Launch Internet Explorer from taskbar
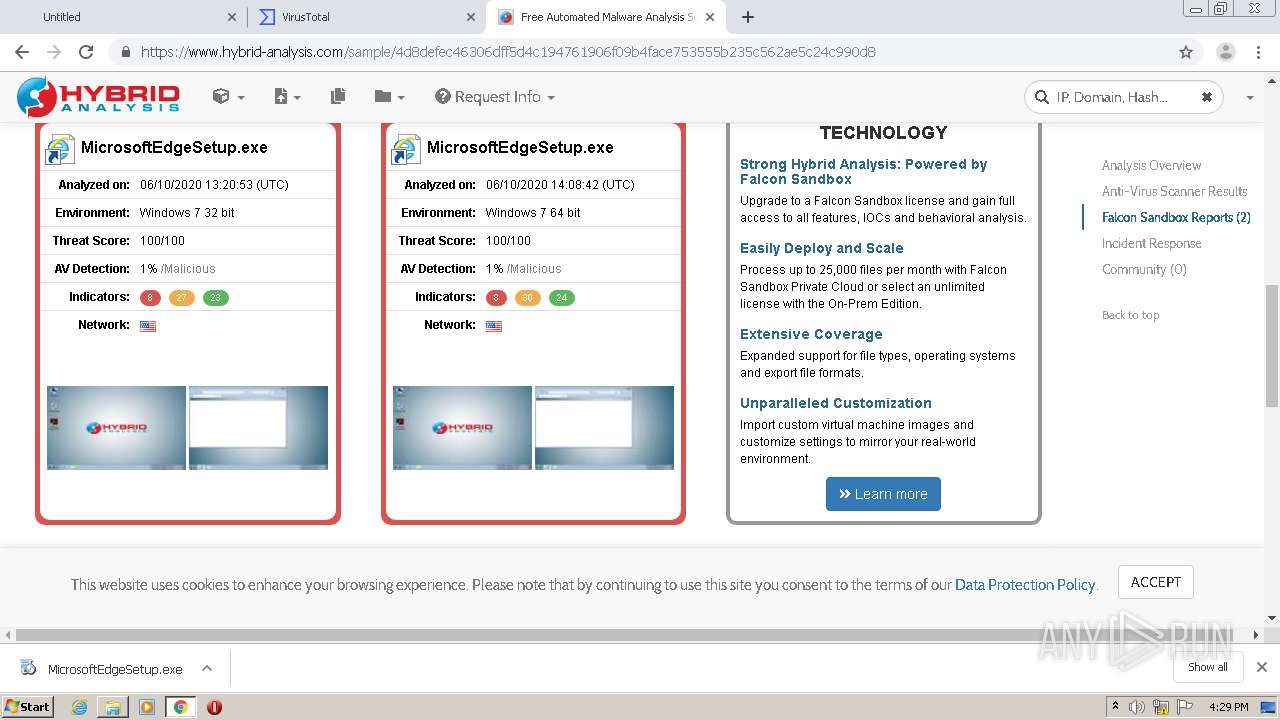Screen dimensions: 1280x720 tap(79, 707)
